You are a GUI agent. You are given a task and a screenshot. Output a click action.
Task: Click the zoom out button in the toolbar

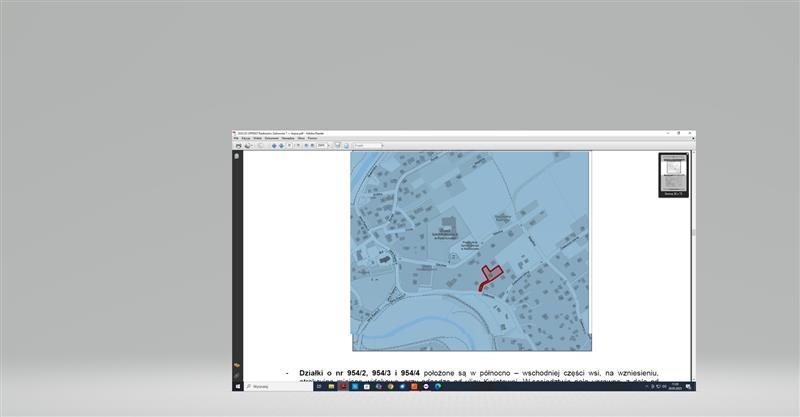coord(306,145)
